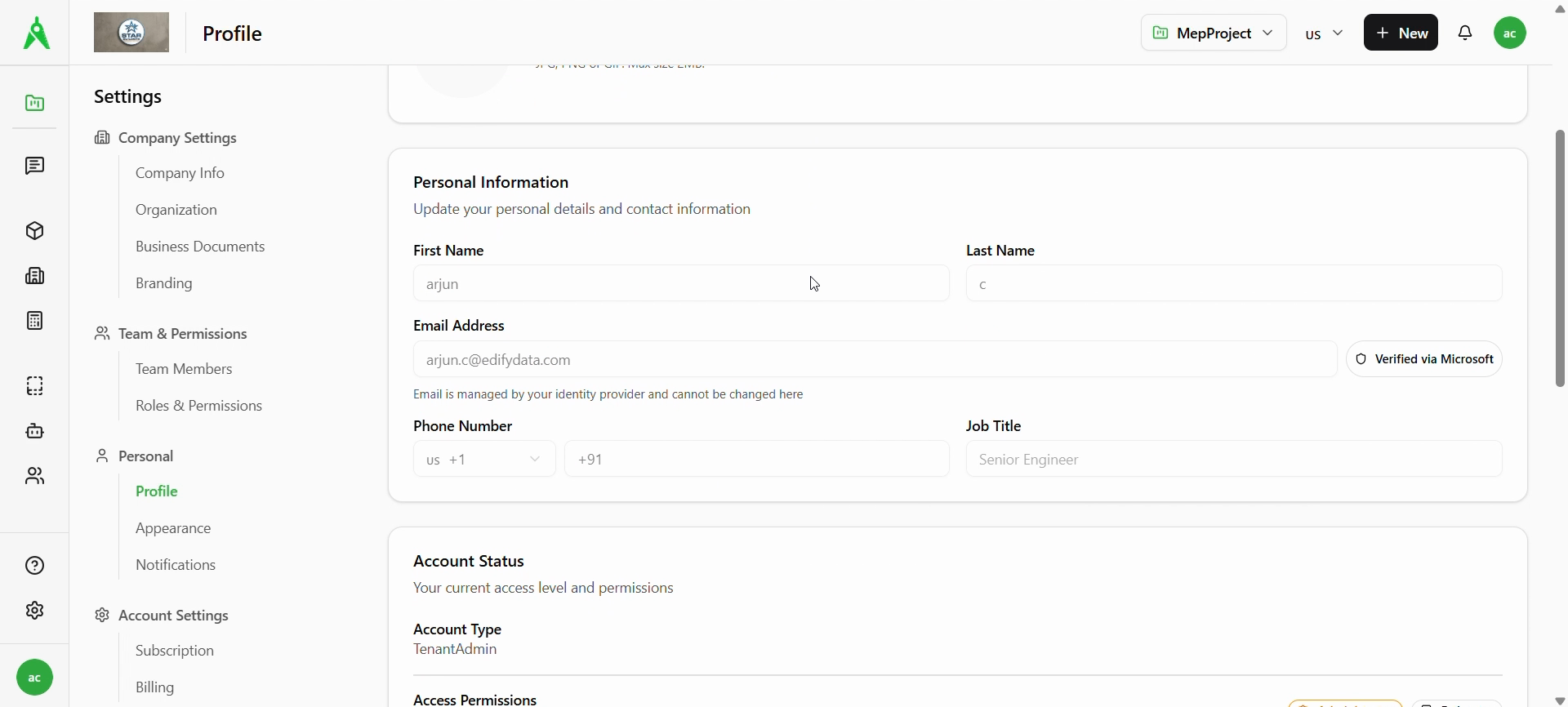Open the people group icon in sidebar
Image resolution: width=1568 pixels, height=707 pixels.
(34, 476)
